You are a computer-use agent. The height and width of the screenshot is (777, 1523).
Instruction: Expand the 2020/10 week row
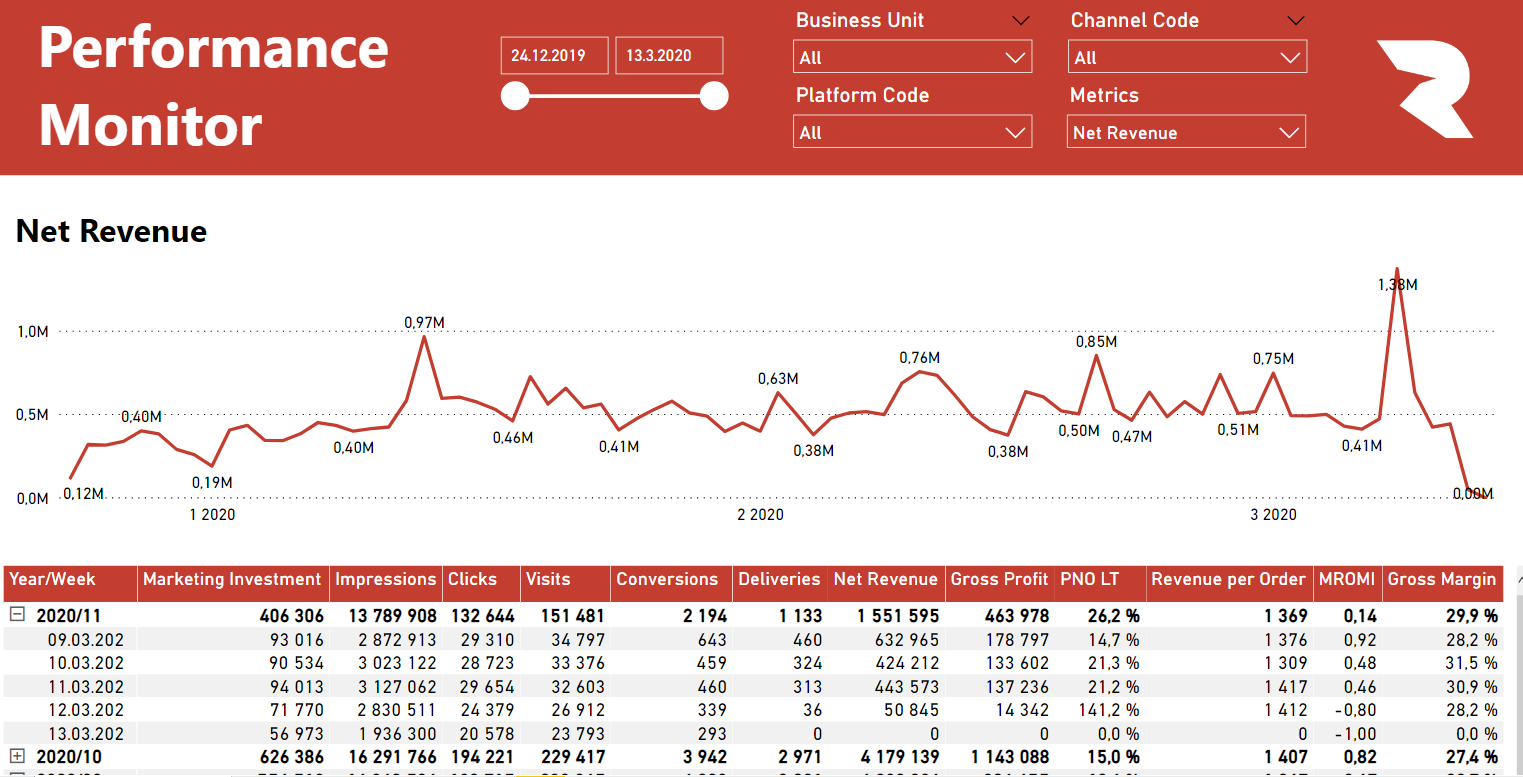[x=17, y=757]
